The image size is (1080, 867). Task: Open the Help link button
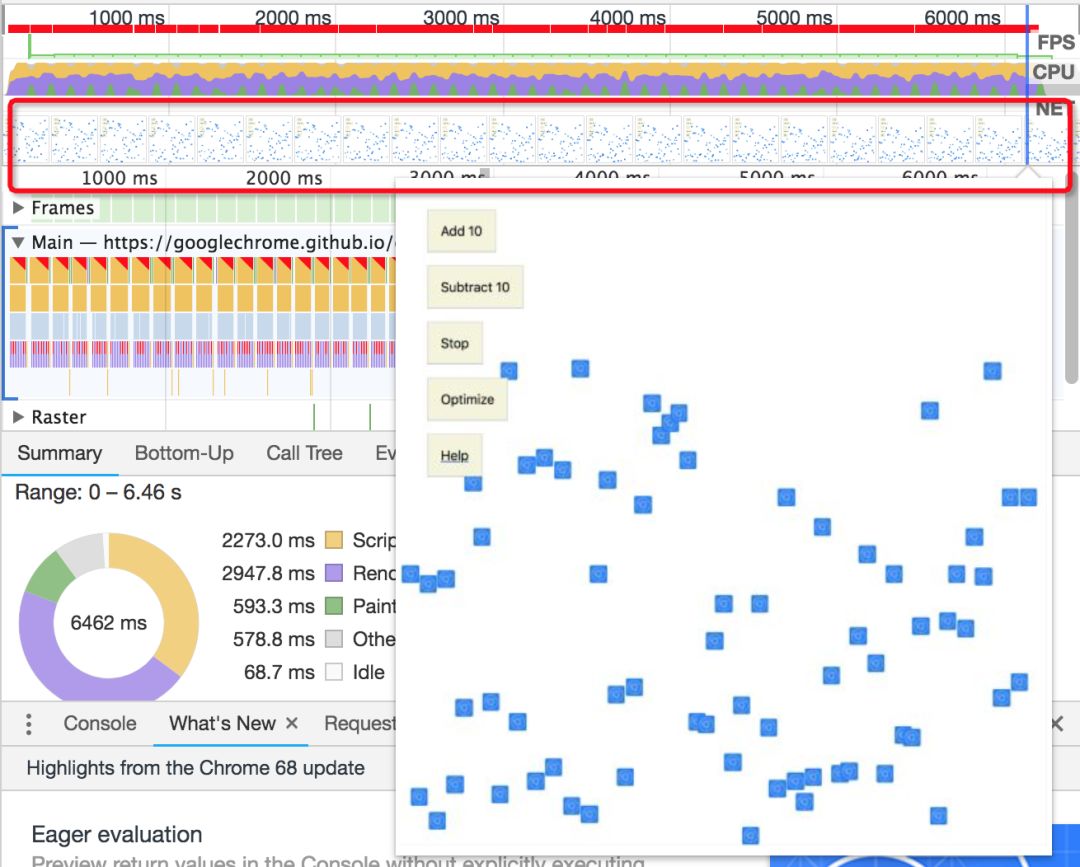point(454,455)
